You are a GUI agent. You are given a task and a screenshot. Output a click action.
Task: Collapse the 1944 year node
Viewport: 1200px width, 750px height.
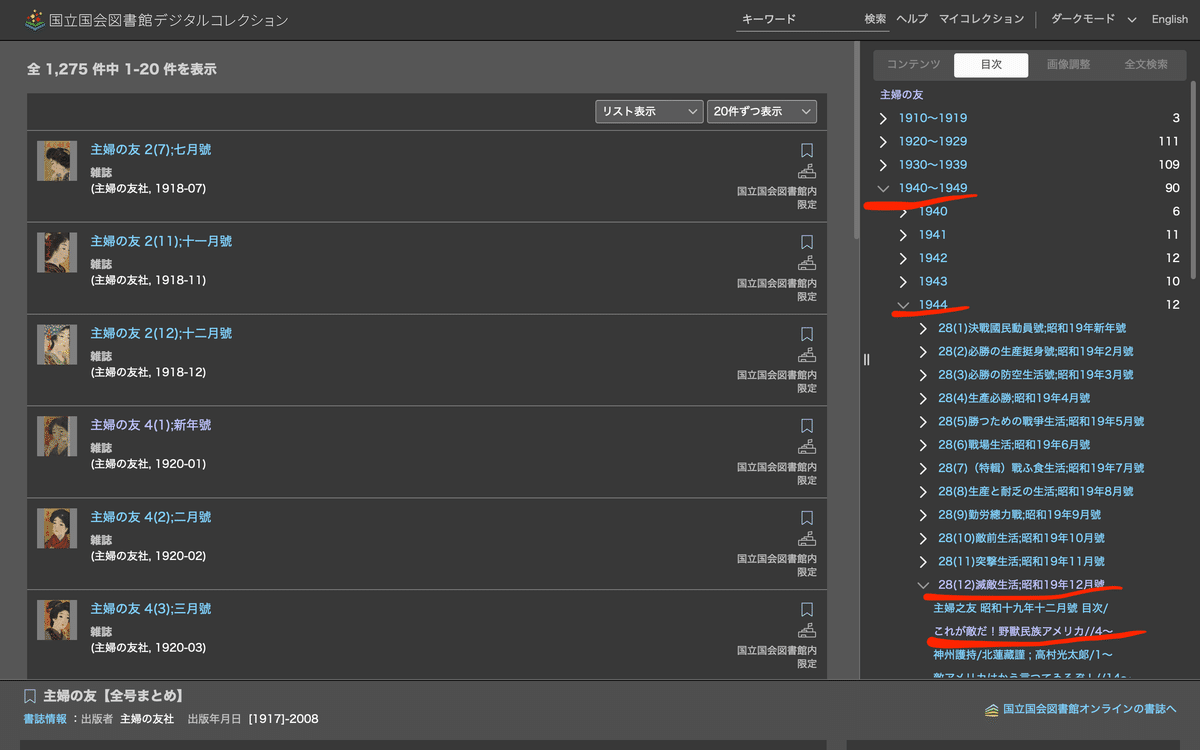pyautogui.click(x=904, y=305)
